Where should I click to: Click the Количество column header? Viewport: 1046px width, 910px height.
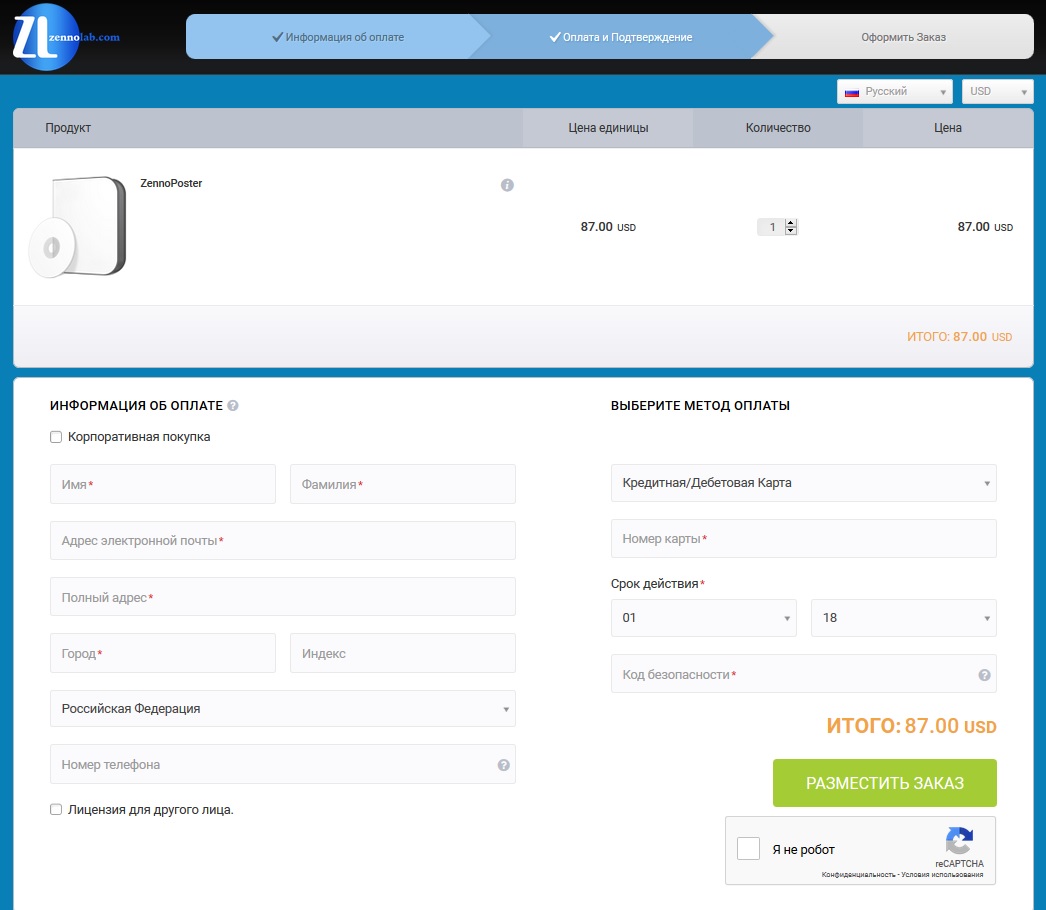tap(778, 127)
